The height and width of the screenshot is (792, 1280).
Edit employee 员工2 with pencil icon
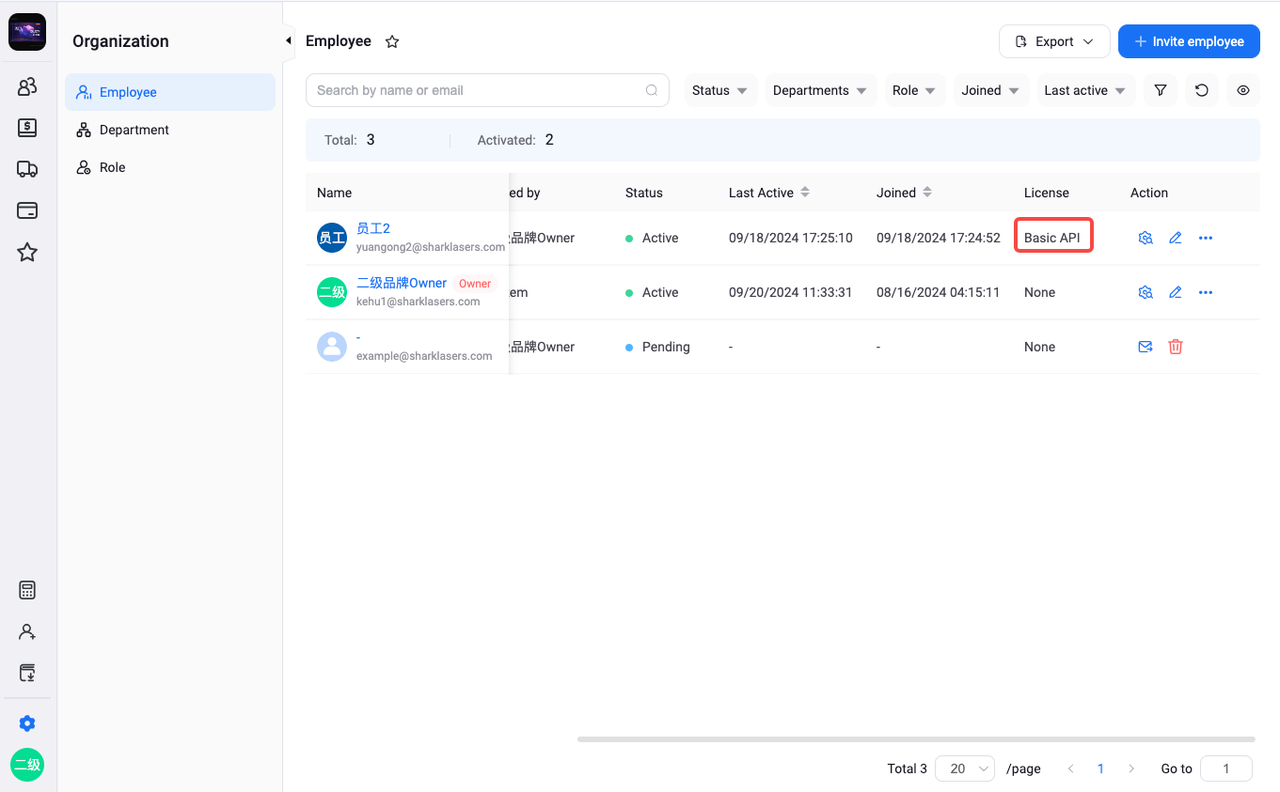1175,238
